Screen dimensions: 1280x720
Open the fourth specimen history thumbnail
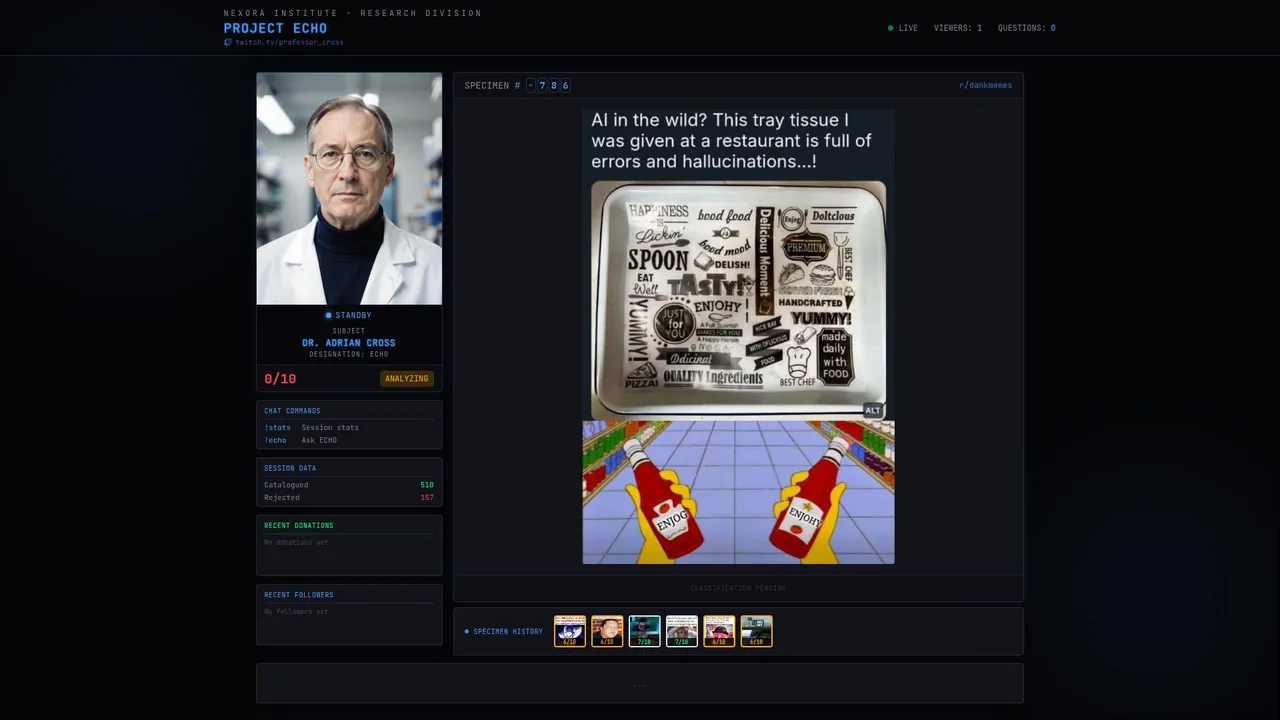(x=682, y=631)
